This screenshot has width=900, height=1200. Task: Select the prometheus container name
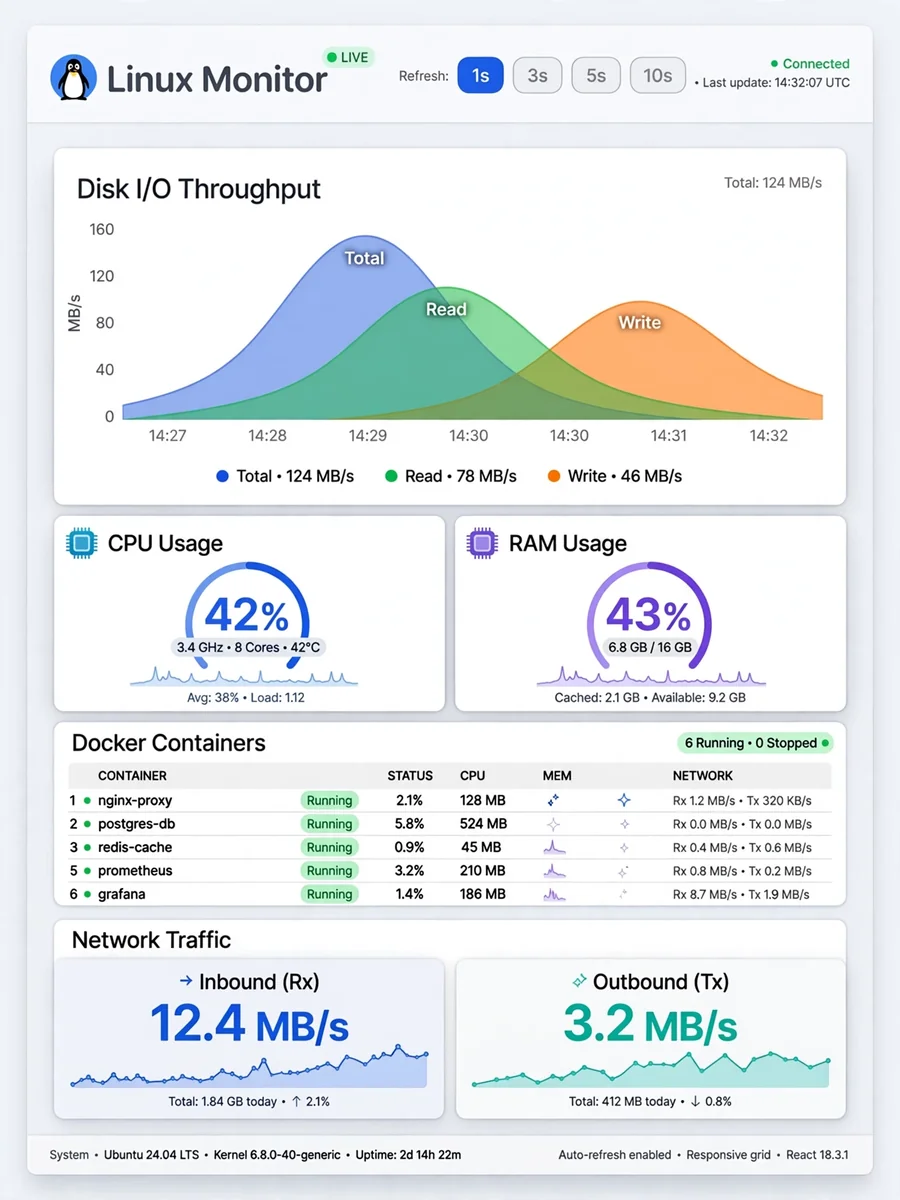pos(135,870)
